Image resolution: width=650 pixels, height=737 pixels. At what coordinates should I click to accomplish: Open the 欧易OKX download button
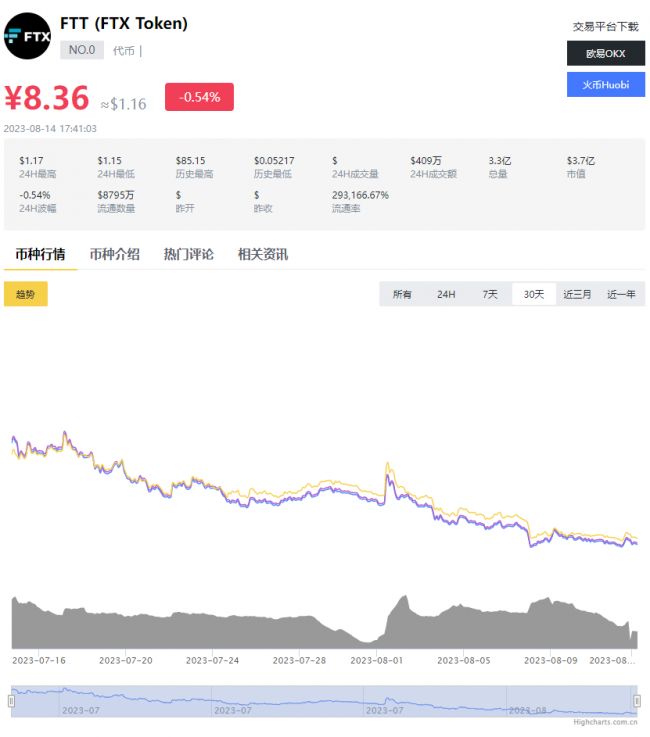(x=605, y=54)
